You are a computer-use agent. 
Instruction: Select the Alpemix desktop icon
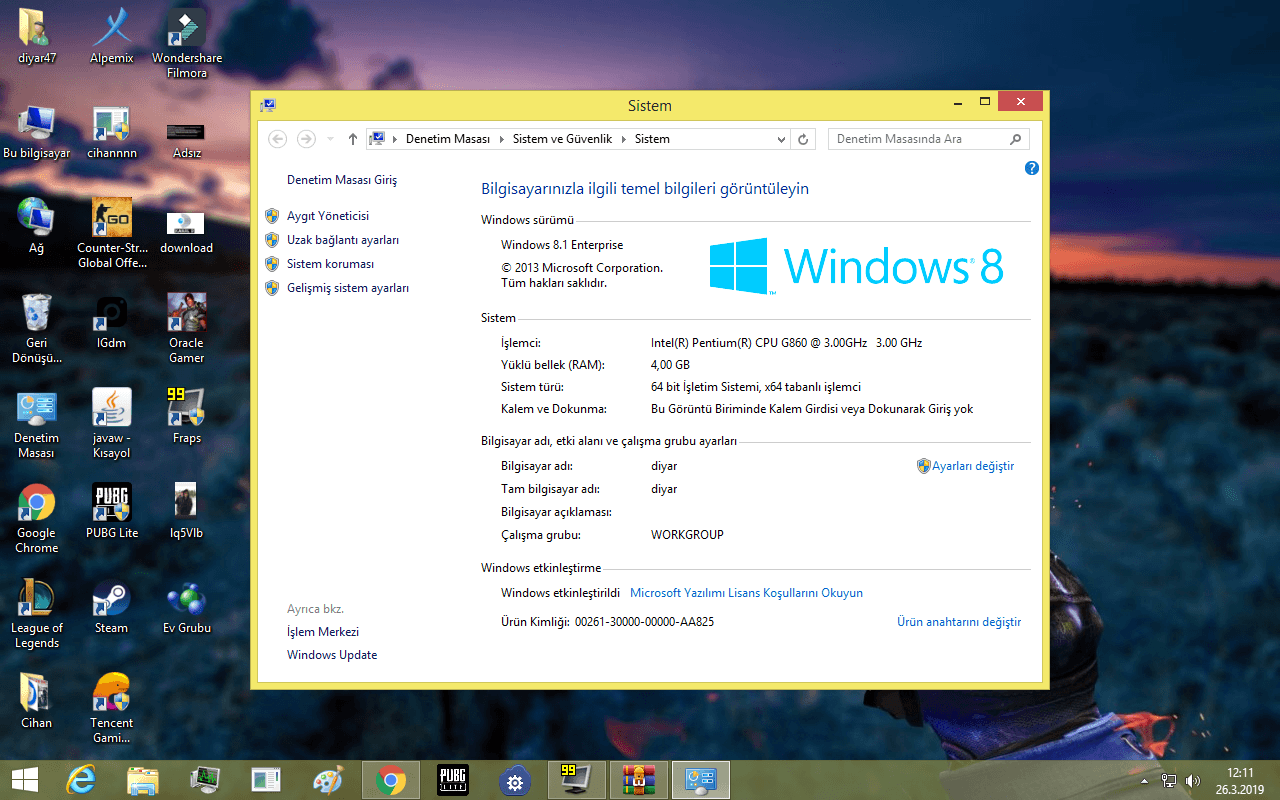111,37
